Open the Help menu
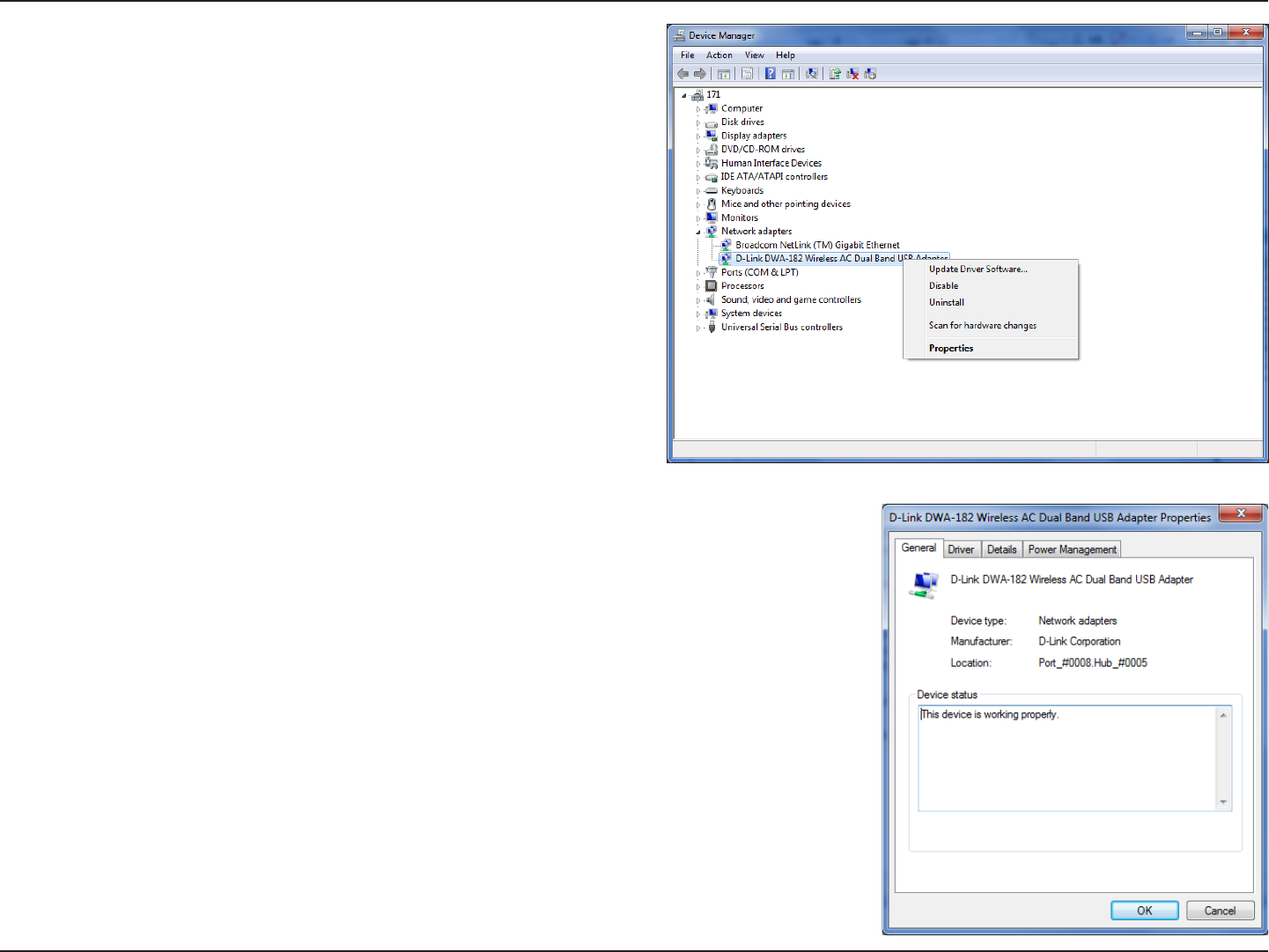The height and width of the screenshot is (952, 1269). 786,55
